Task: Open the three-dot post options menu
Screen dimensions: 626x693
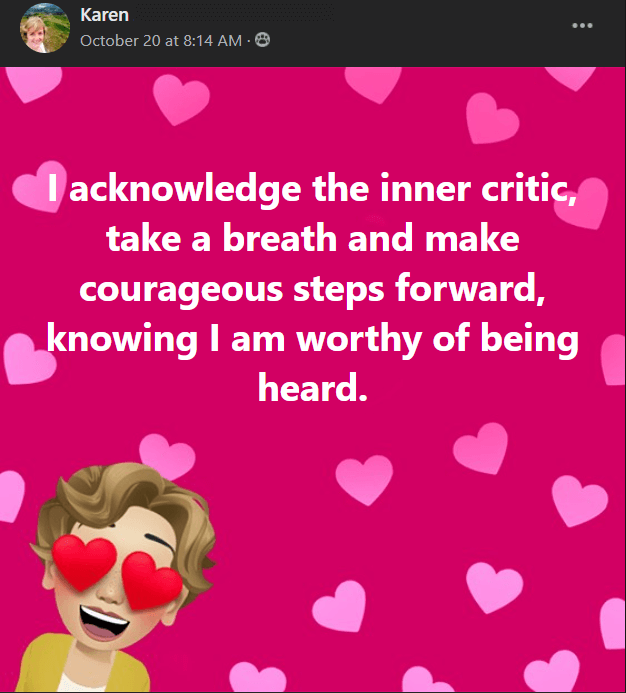Action: pyautogui.click(x=582, y=26)
